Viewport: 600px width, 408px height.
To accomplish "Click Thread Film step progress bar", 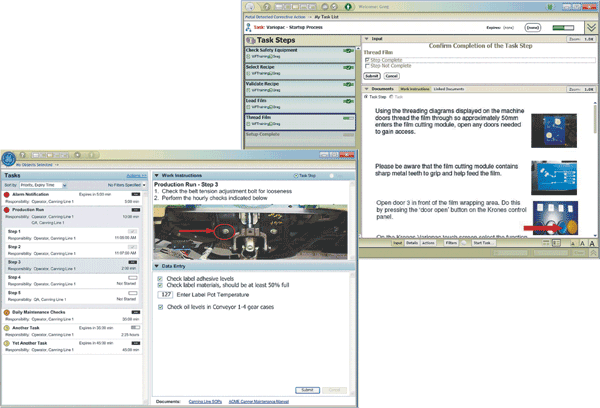I will pos(348,118).
